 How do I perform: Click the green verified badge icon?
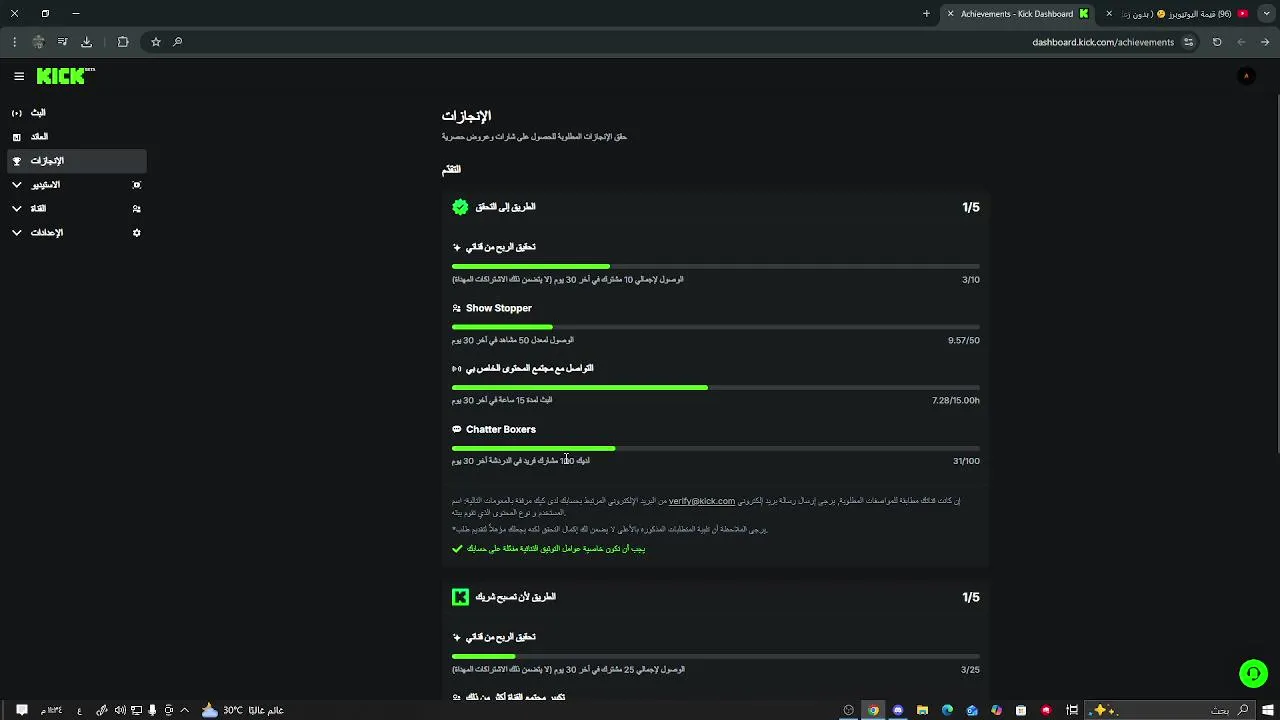point(460,207)
